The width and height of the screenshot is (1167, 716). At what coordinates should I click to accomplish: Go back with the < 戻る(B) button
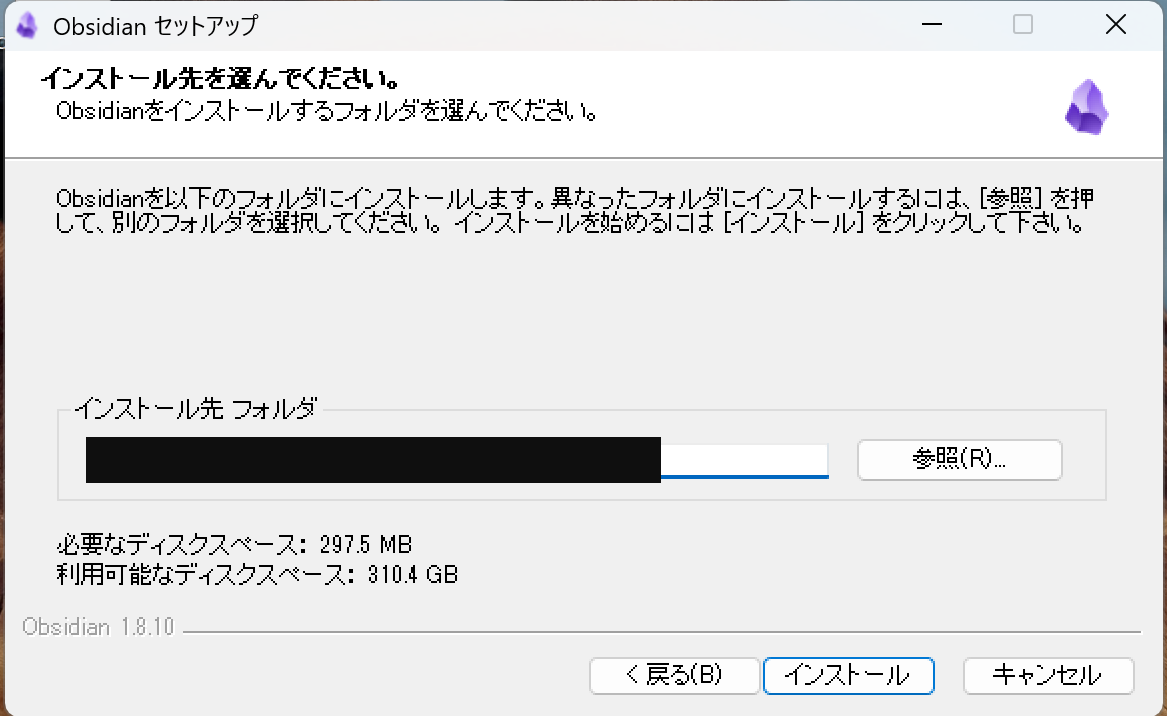[674, 675]
